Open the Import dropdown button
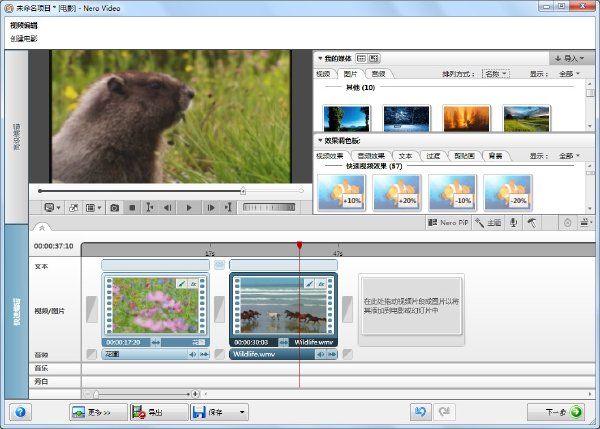The image size is (600, 429). tap(570, 58)
